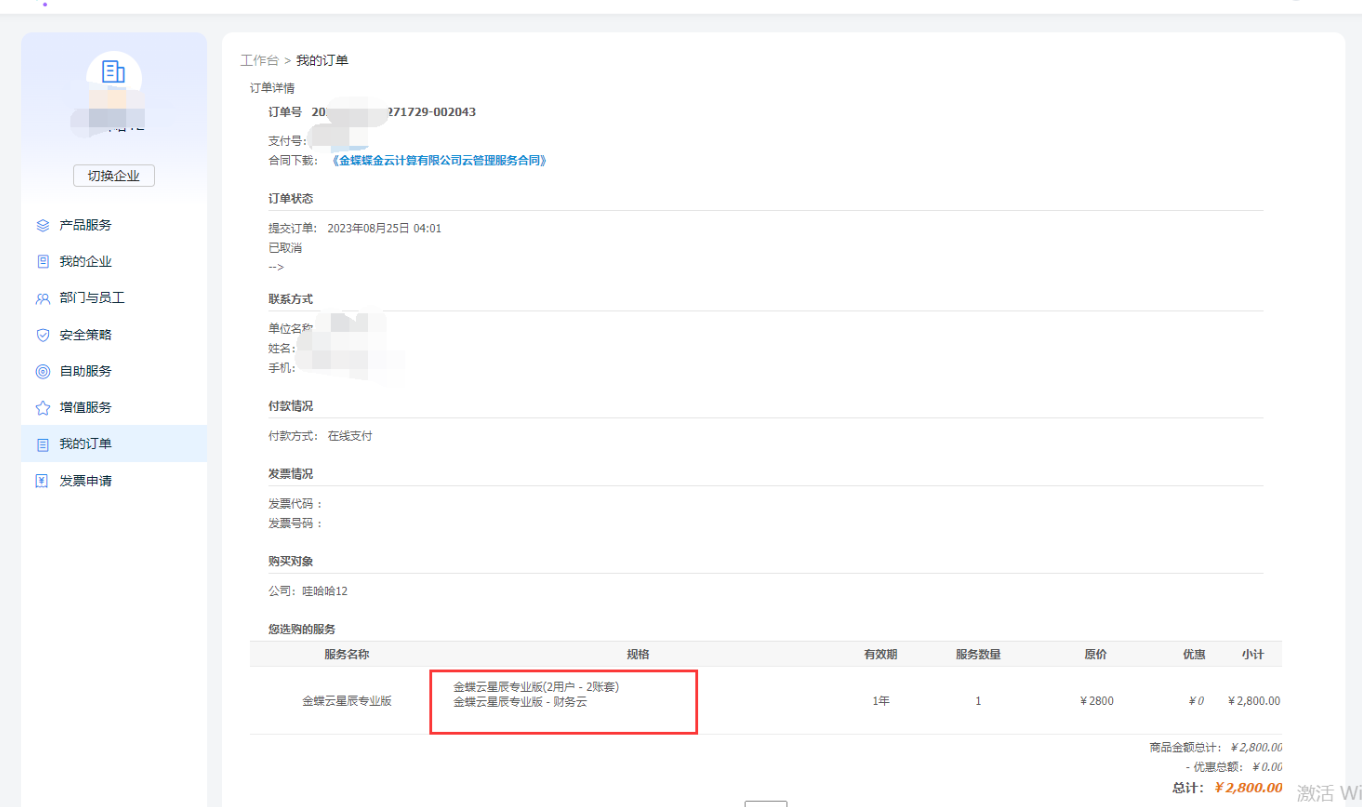Click the 订单状态 section heading
The image size is (1362, 807).
(x=290, y=199)
